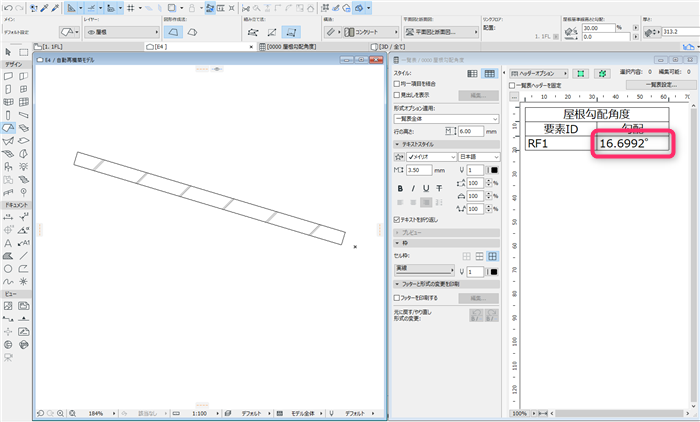
Task: Open the font script language dropdown
Action: (479, 157)
